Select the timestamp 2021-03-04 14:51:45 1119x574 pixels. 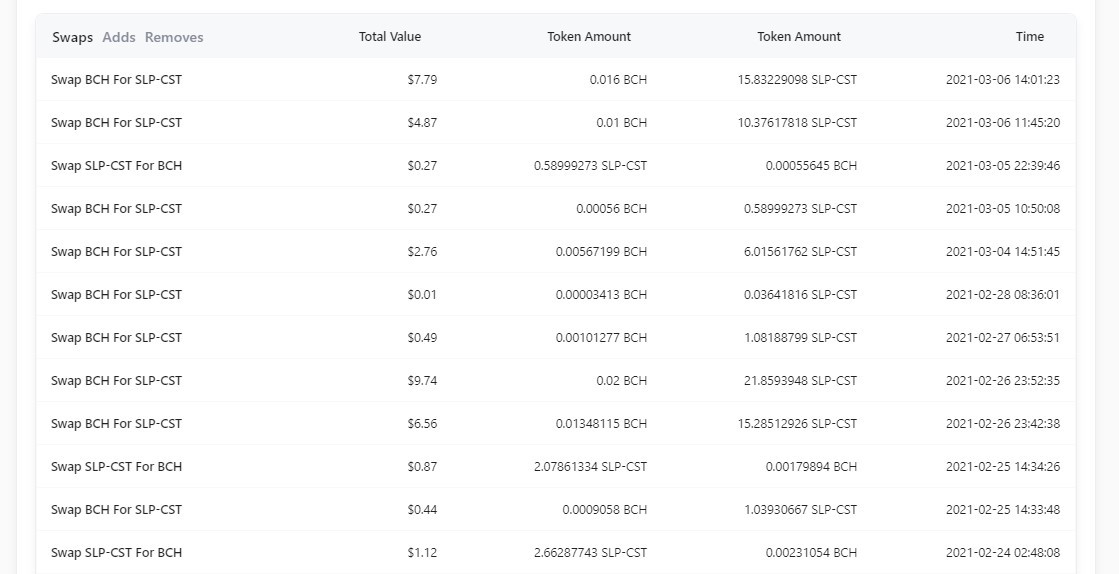pyautogui.click(x=1003, y=251)
